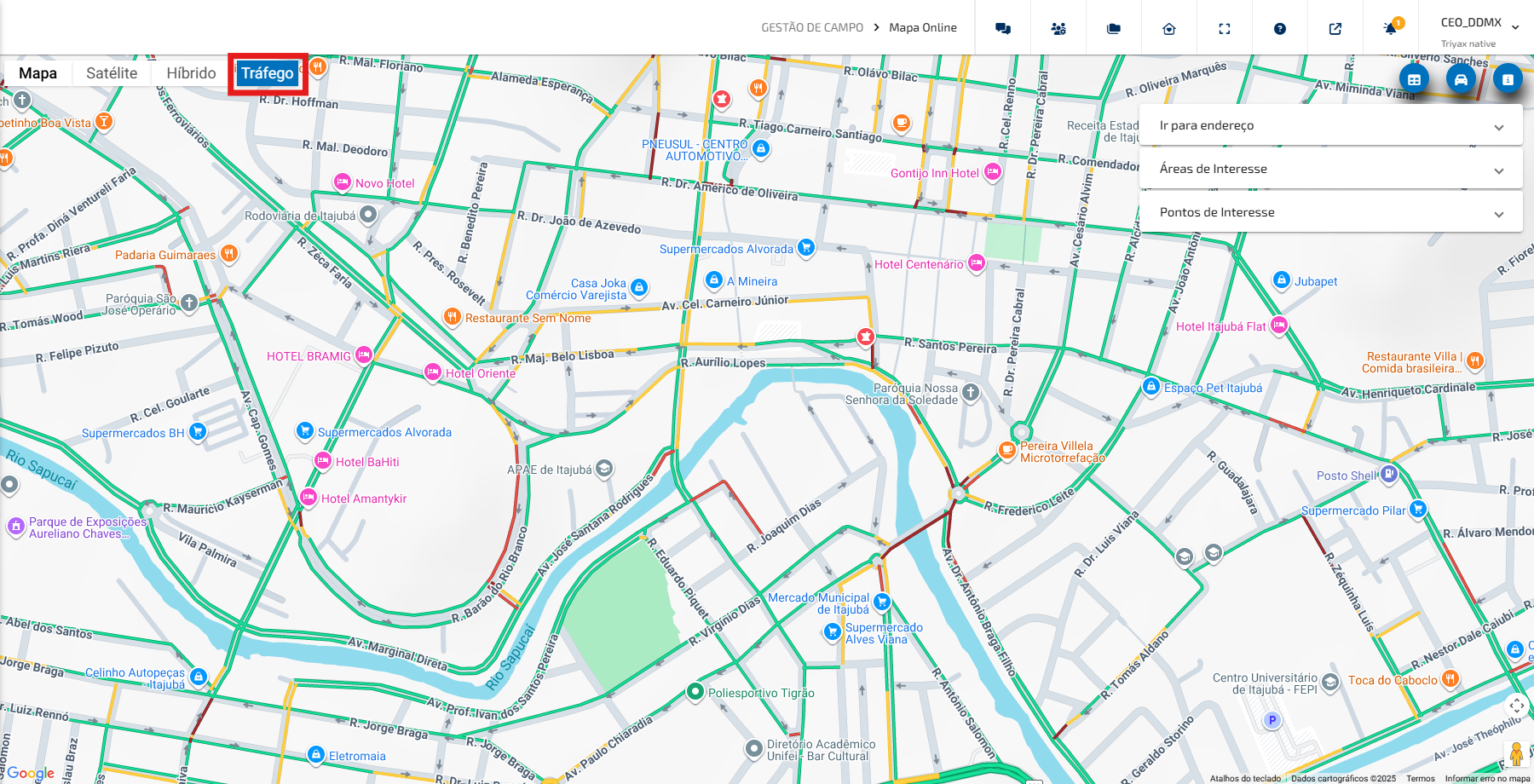Image resolution: width=1534 pixels, height=784 pixels.
Task: Click Informar erro no mapa link
Action: [x=1487, y=778]
